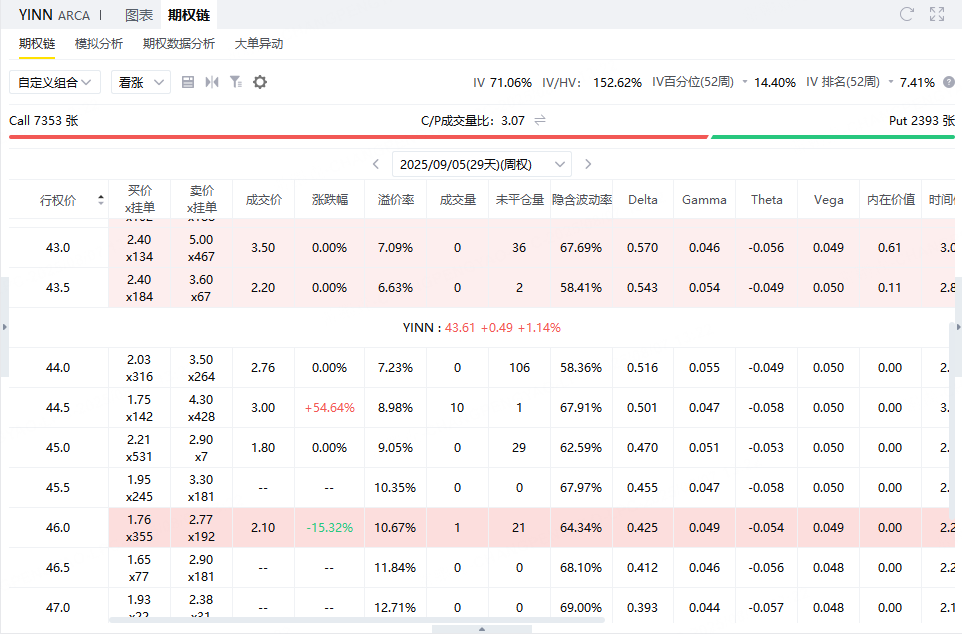Select the 44.0 strike price row
The width and height of the screenshot is (962, 634).
tap(482, 368)
